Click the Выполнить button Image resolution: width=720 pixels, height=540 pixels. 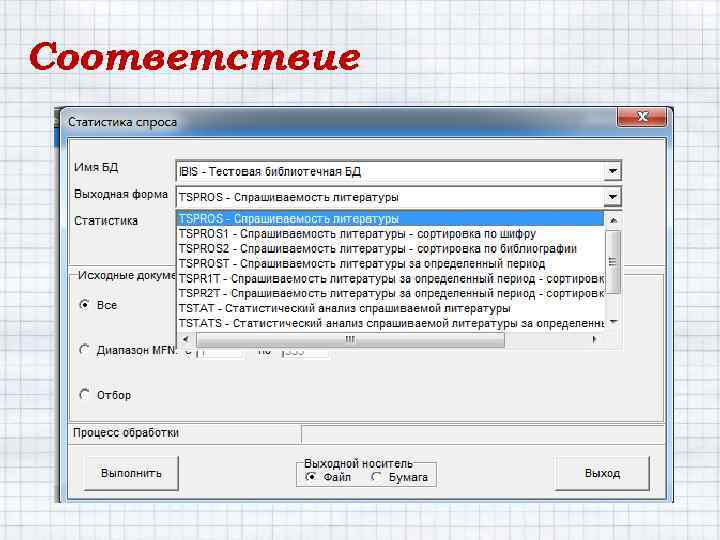131,473
